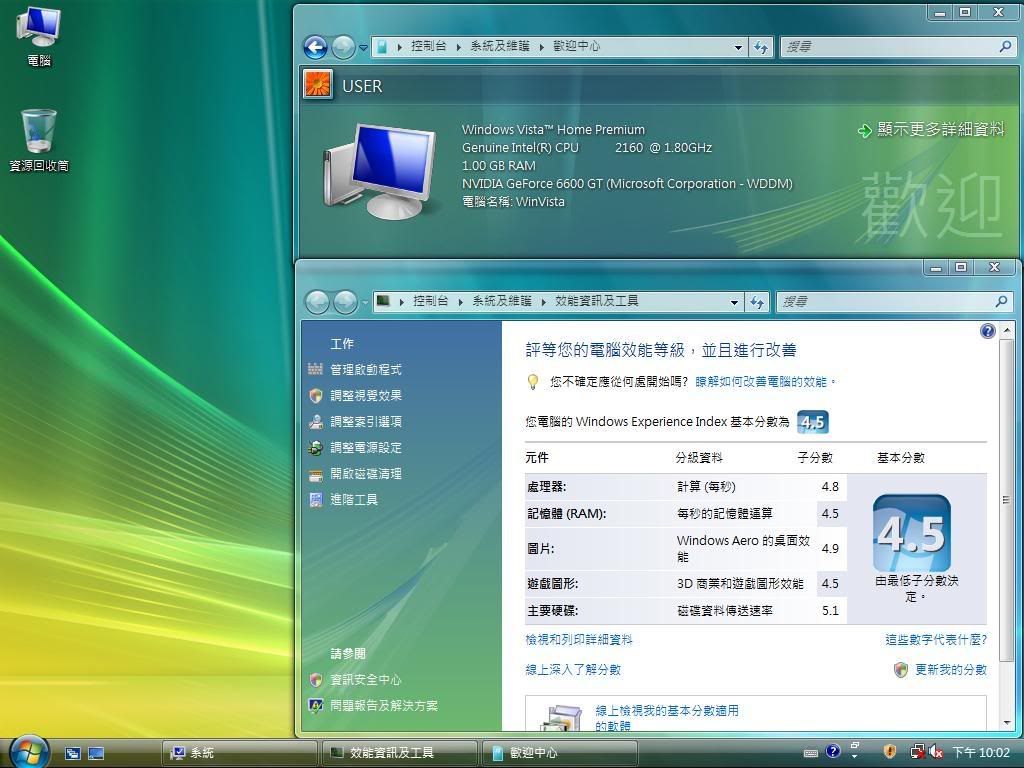Expand arrow after 控制台 in 效能資訊及工具 breadcrumb
The width and height of the screenshot is (1024, 768).
460,302
